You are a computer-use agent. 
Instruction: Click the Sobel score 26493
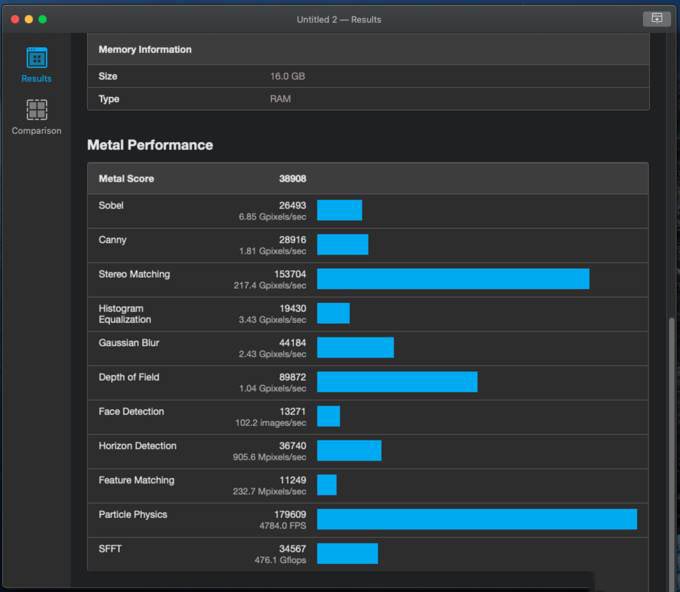[x=293, y=206]
